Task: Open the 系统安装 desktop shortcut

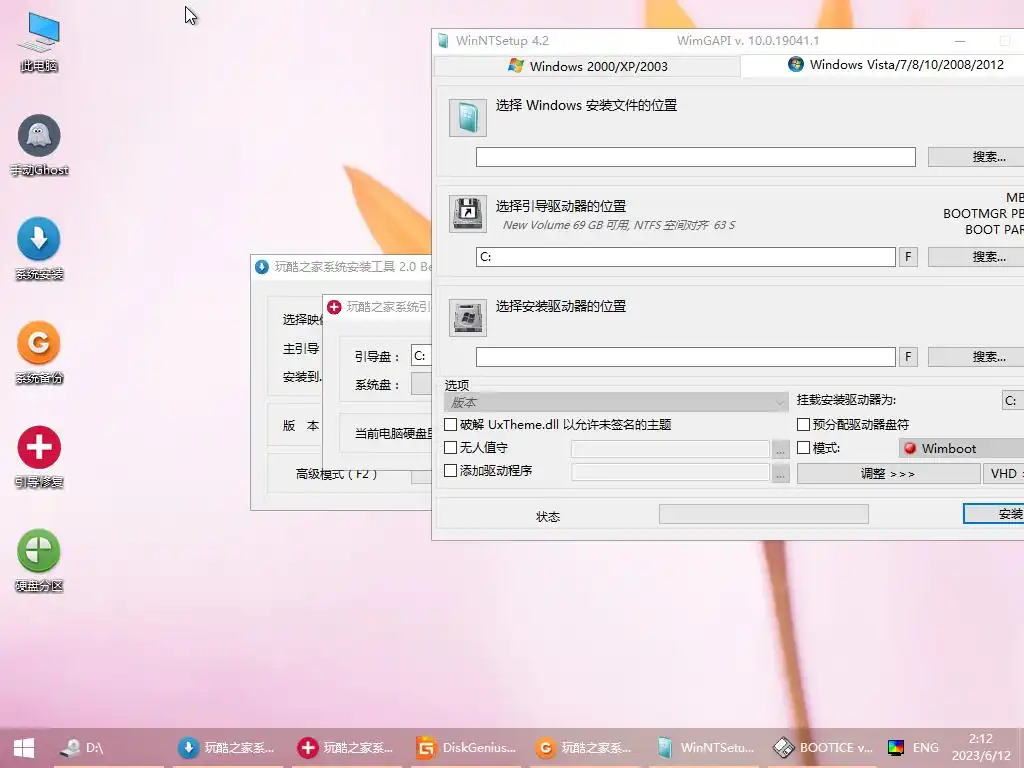Action: (x=39, y=248)
